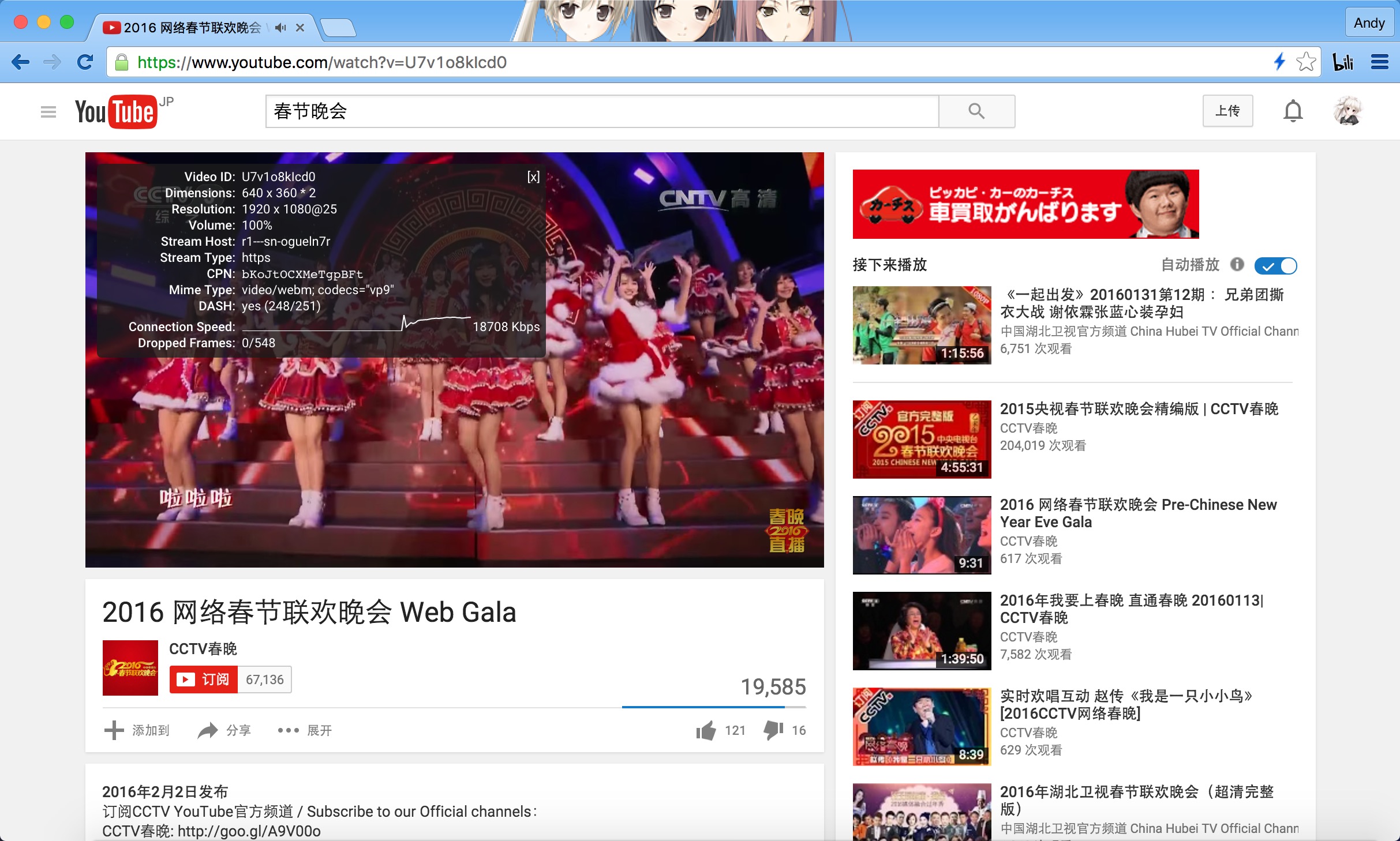1400x841 pixels.
Task: Click the thumbs up like icon
Action: 706,730
